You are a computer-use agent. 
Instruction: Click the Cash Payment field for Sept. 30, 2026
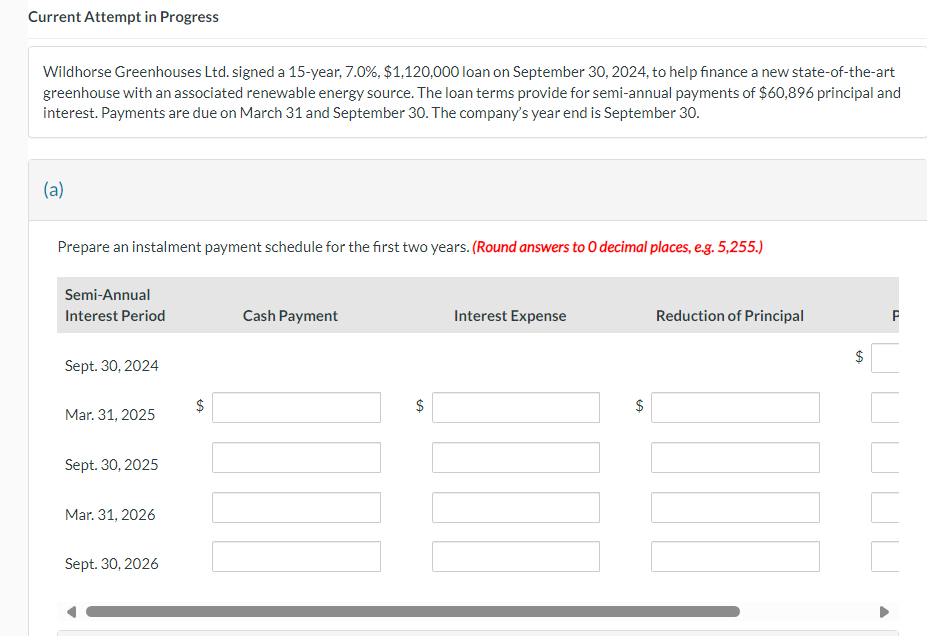pos(296,556)
